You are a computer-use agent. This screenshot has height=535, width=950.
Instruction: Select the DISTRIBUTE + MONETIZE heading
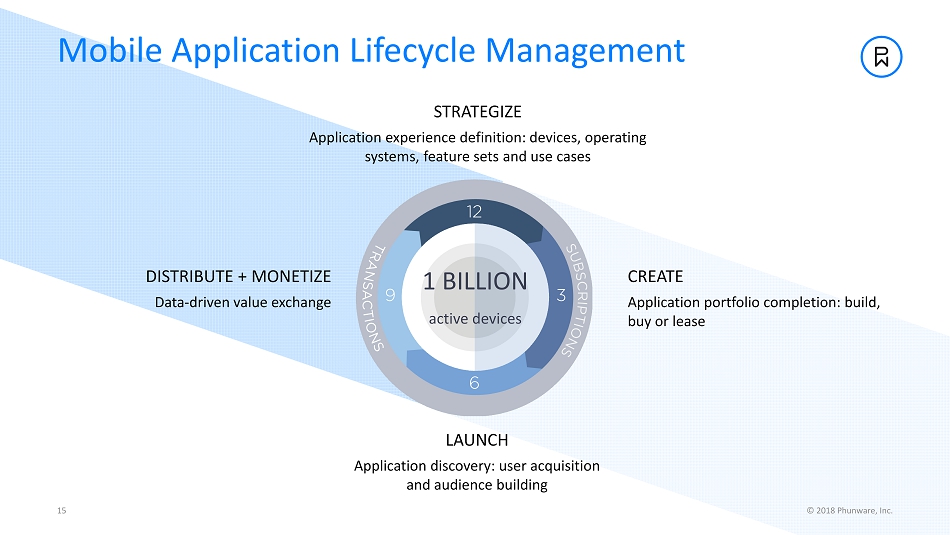click(x=238, y=276)
